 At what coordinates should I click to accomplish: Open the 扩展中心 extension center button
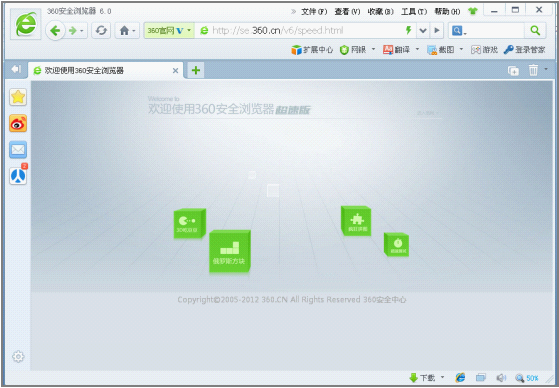point(312,50)
